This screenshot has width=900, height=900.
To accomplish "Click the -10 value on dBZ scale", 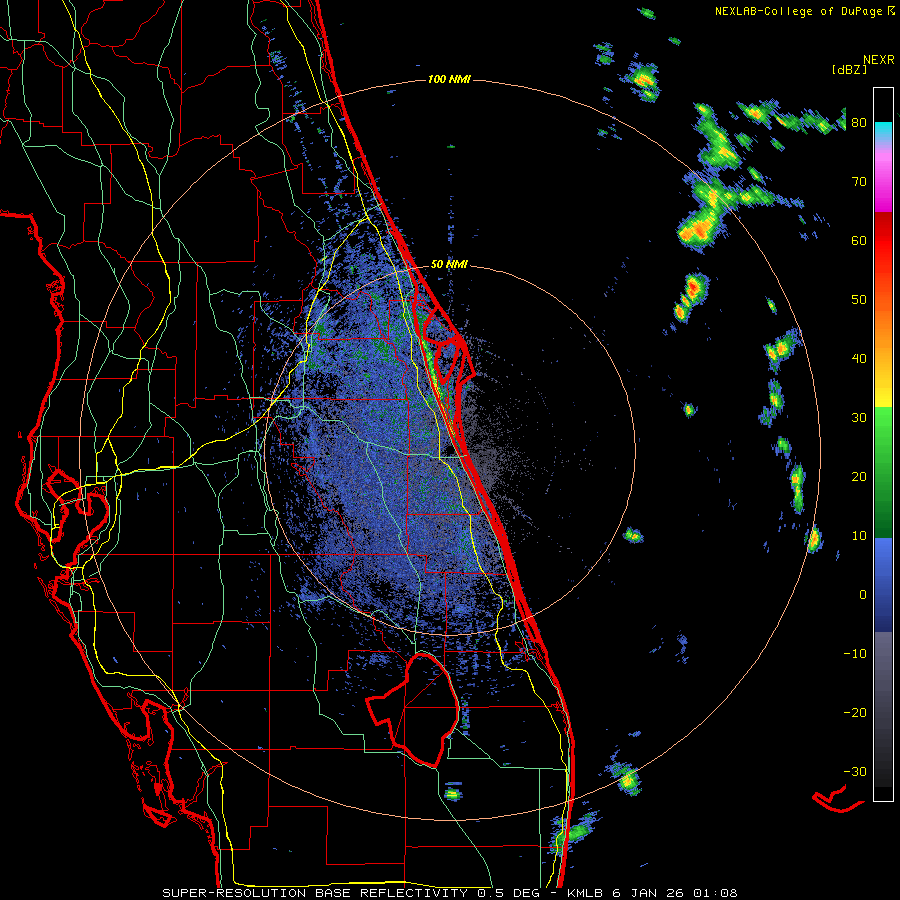I will (x=855, y=654).
